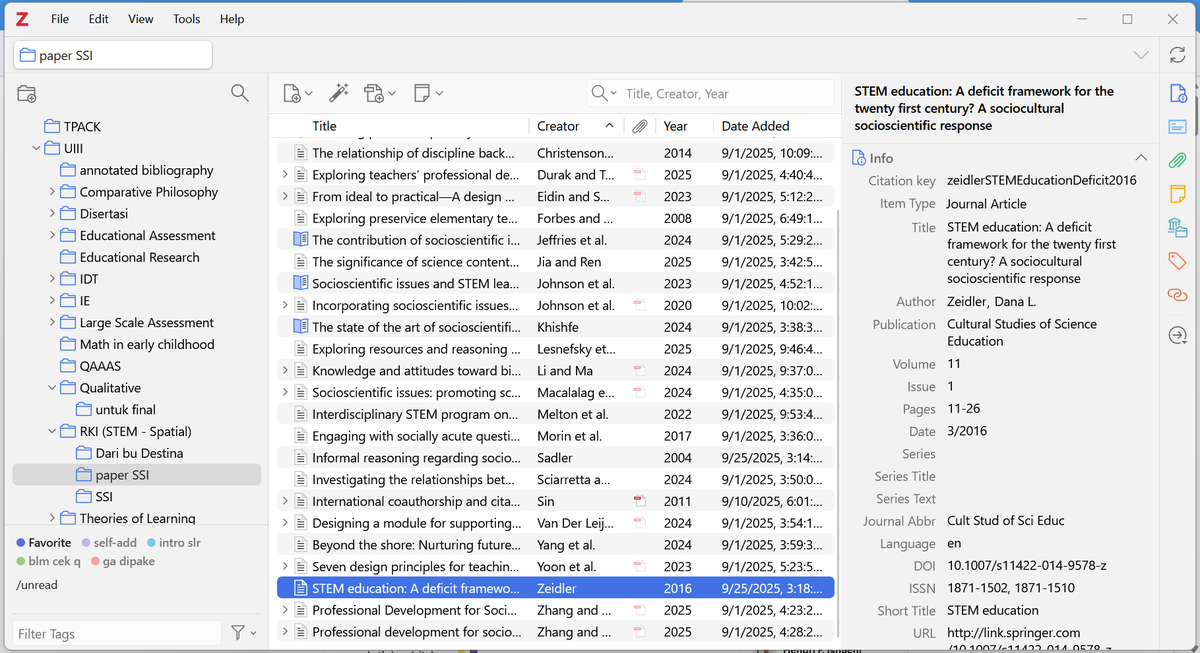Click PDF icon in the Durak row

(639, 175)
